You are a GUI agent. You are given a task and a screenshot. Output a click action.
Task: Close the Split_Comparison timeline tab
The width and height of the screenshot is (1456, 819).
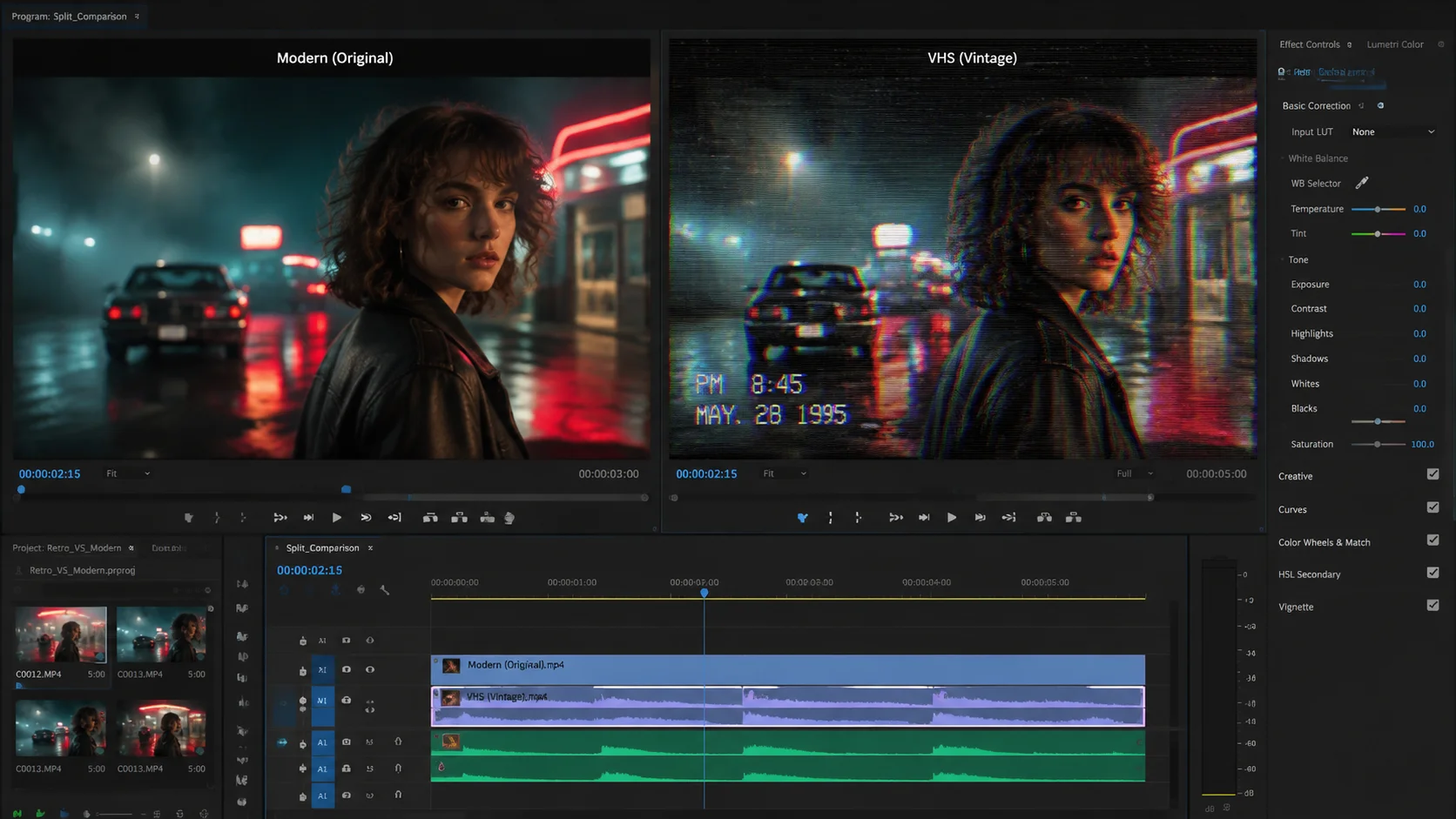click(x=370, y=548)
